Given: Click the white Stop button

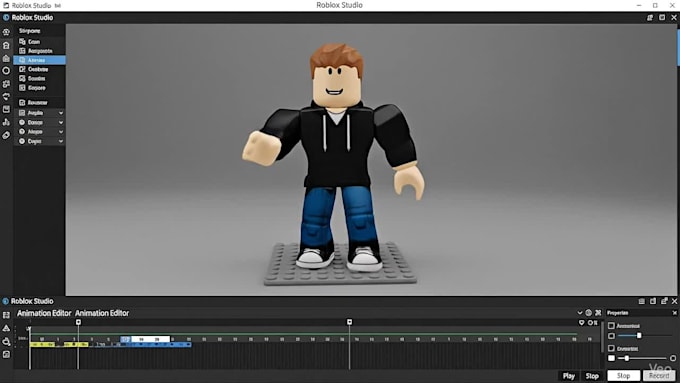Looking at the screenshot, I should [x=623, y=376].
